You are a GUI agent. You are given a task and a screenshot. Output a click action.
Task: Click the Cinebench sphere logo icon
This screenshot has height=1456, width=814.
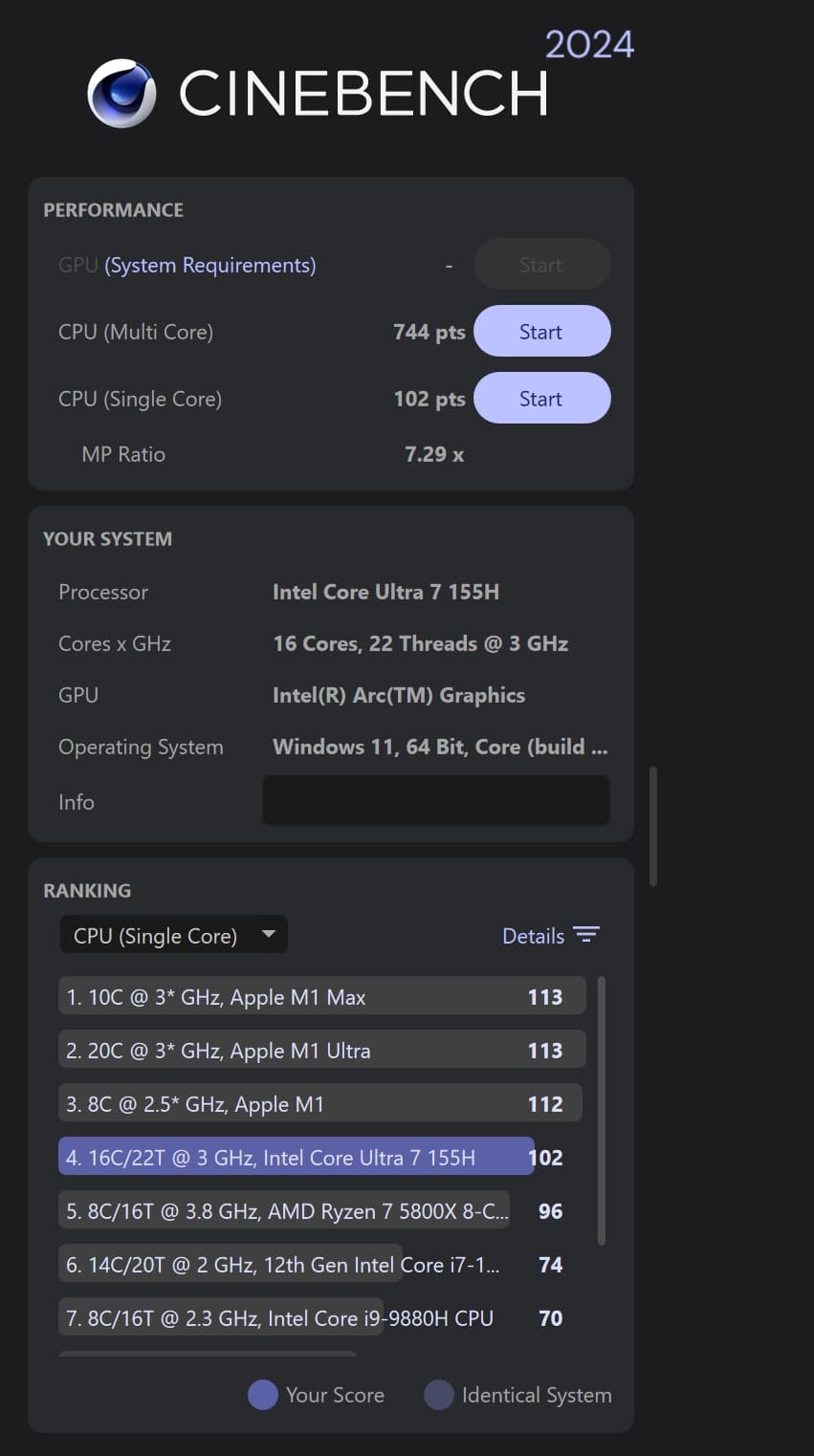point(121,94)
